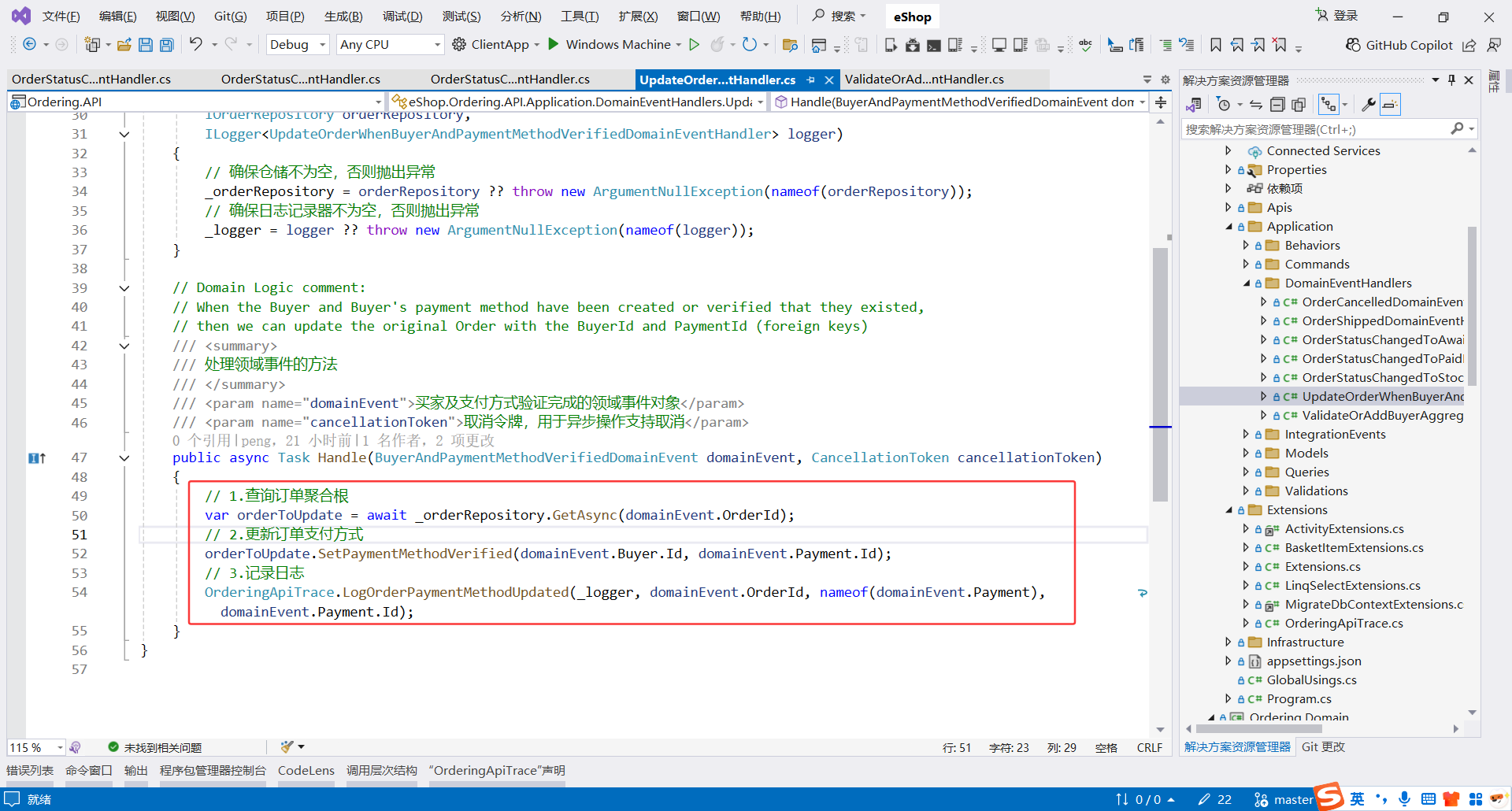Open the 115 % zoom dropdown
1512x811 pixels.
36,747
